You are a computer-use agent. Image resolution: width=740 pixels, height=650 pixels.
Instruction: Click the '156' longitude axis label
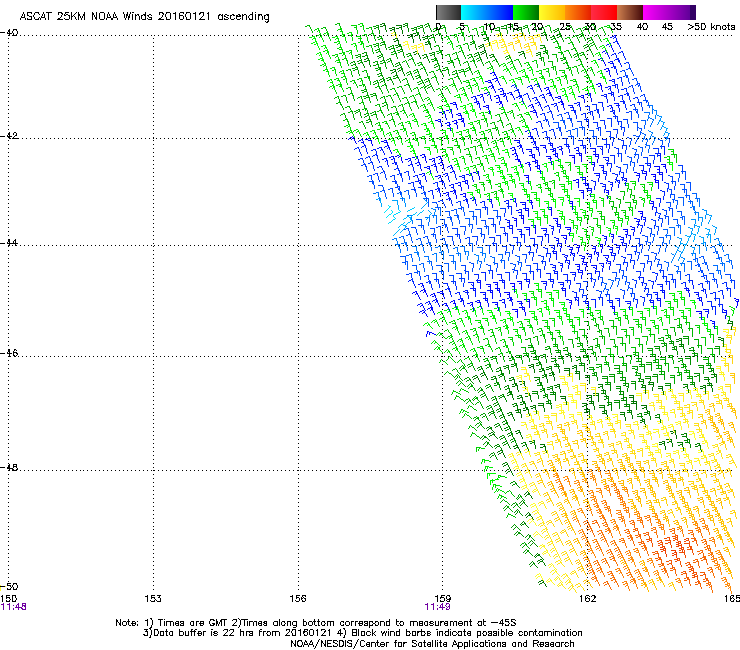tap(298, 599)
